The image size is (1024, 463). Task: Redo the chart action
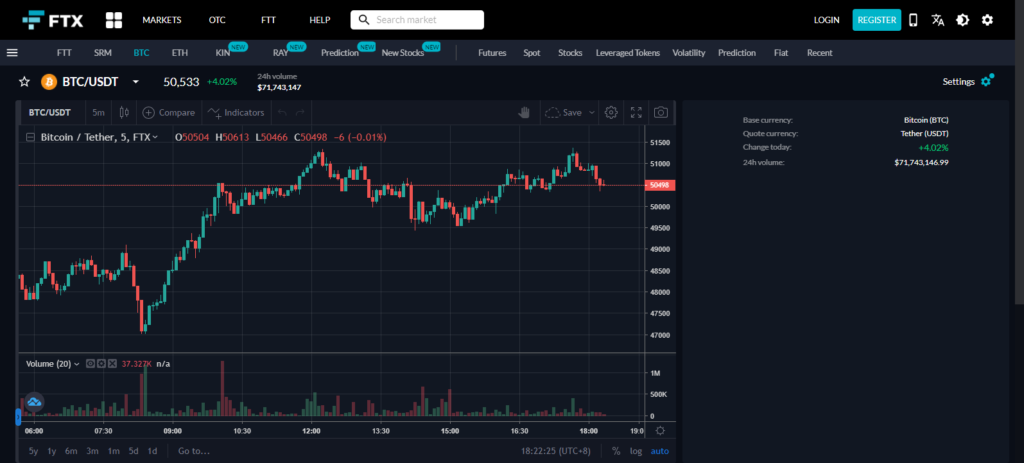point(300,112)
